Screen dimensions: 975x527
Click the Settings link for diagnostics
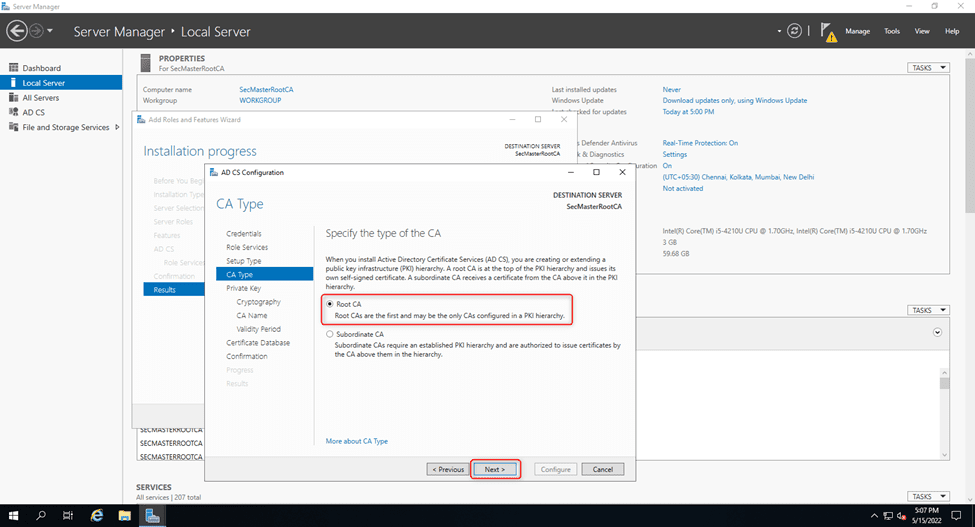coord(675,154)
